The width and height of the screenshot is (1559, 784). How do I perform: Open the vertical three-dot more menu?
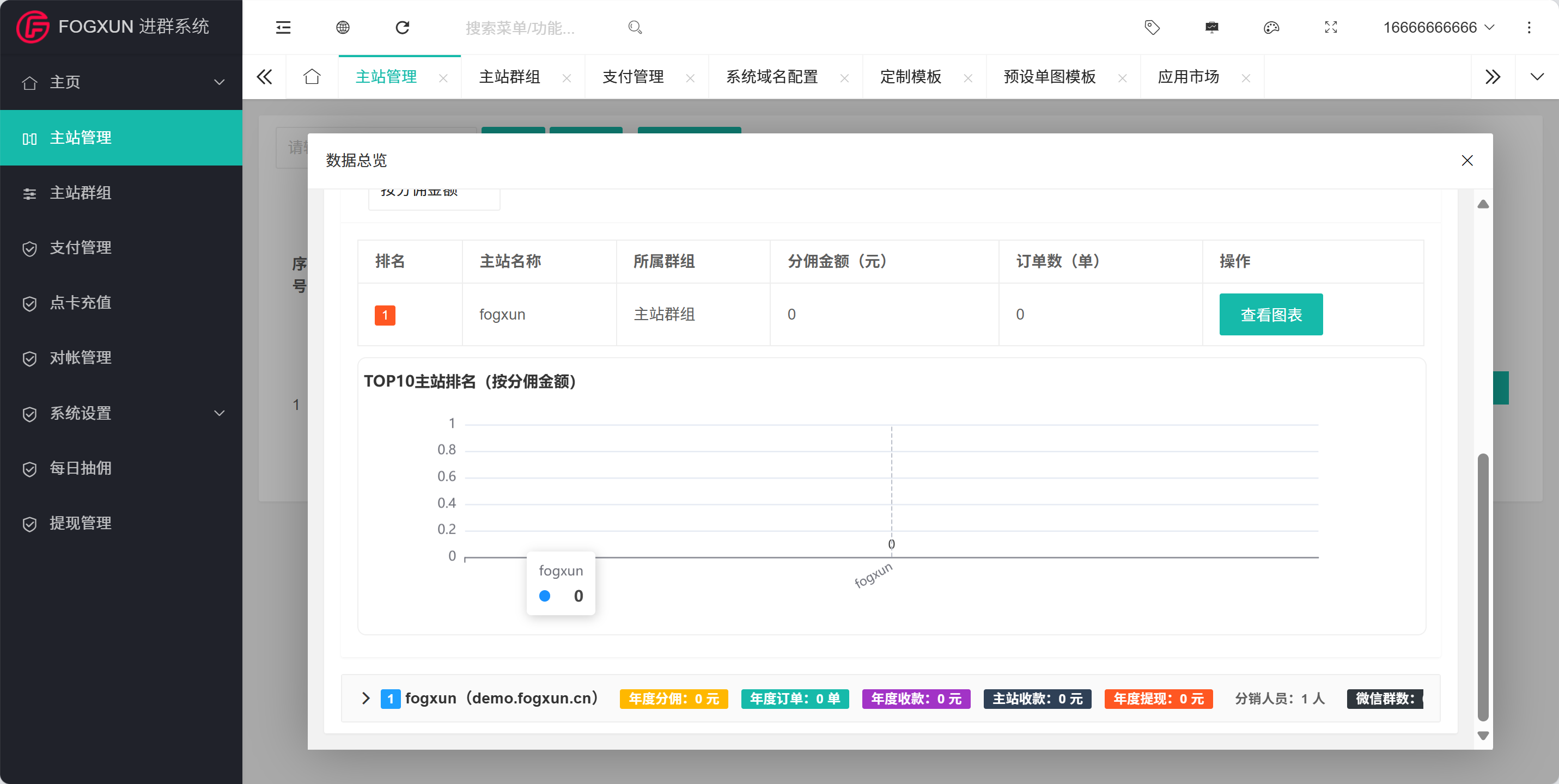[1528, 27]
